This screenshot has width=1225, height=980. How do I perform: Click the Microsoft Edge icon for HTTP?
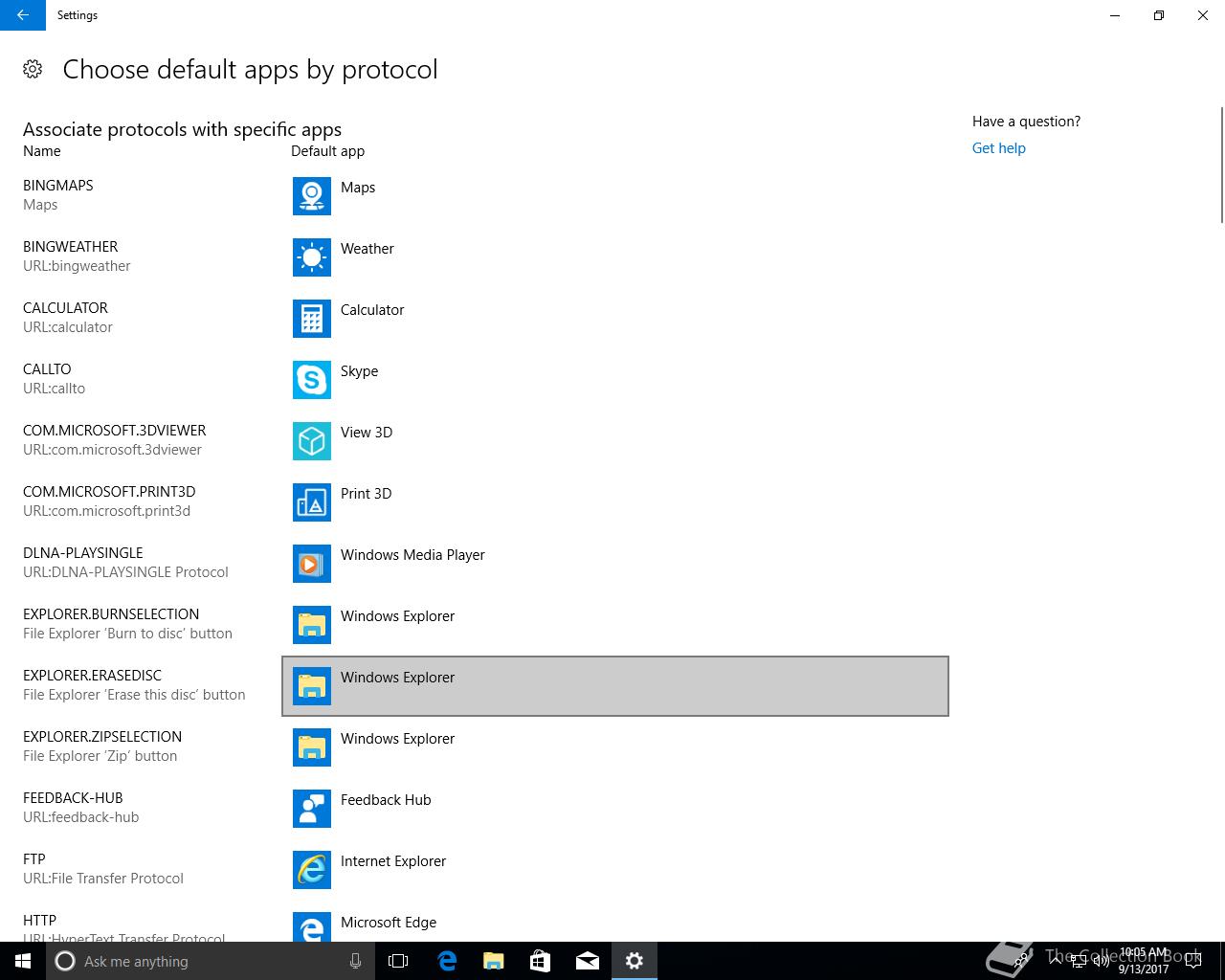312,927
